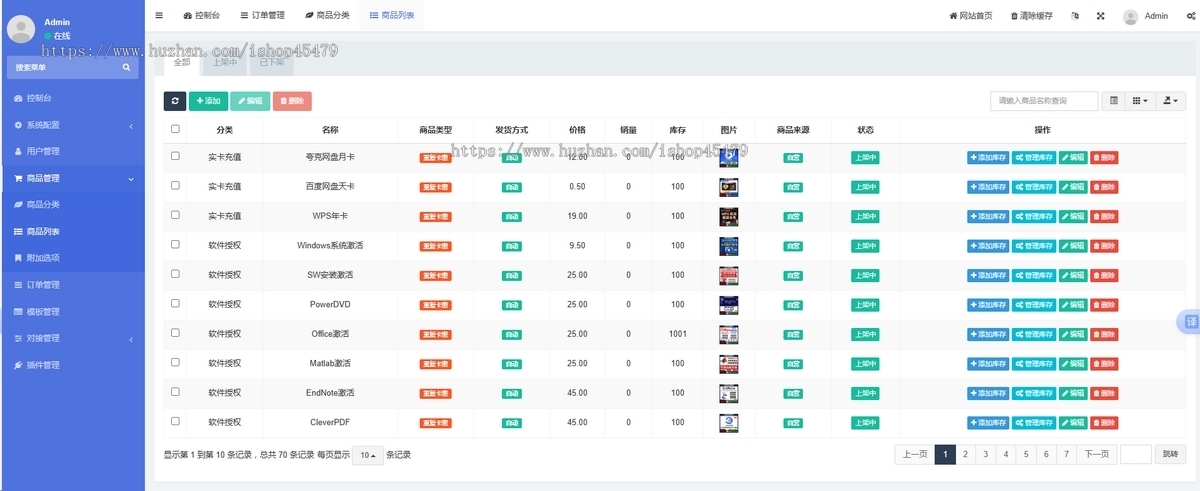The image size is (1200, 491).
Task: Open the column visibility grid dropdown
Action: [x=1140, y=101]
